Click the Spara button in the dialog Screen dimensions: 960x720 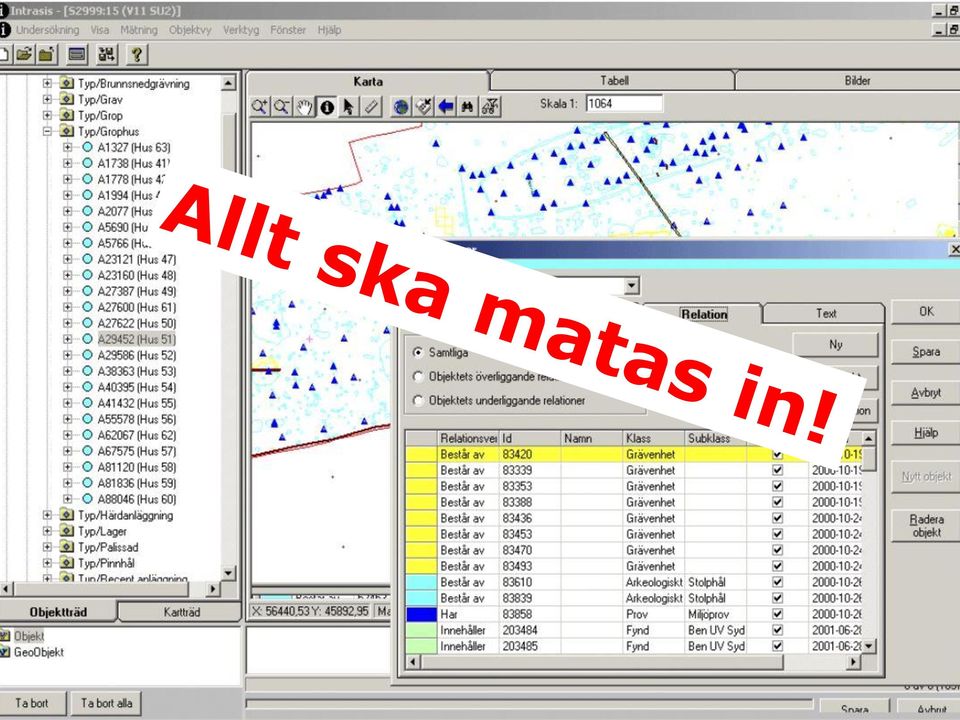[x=926, y=352]
